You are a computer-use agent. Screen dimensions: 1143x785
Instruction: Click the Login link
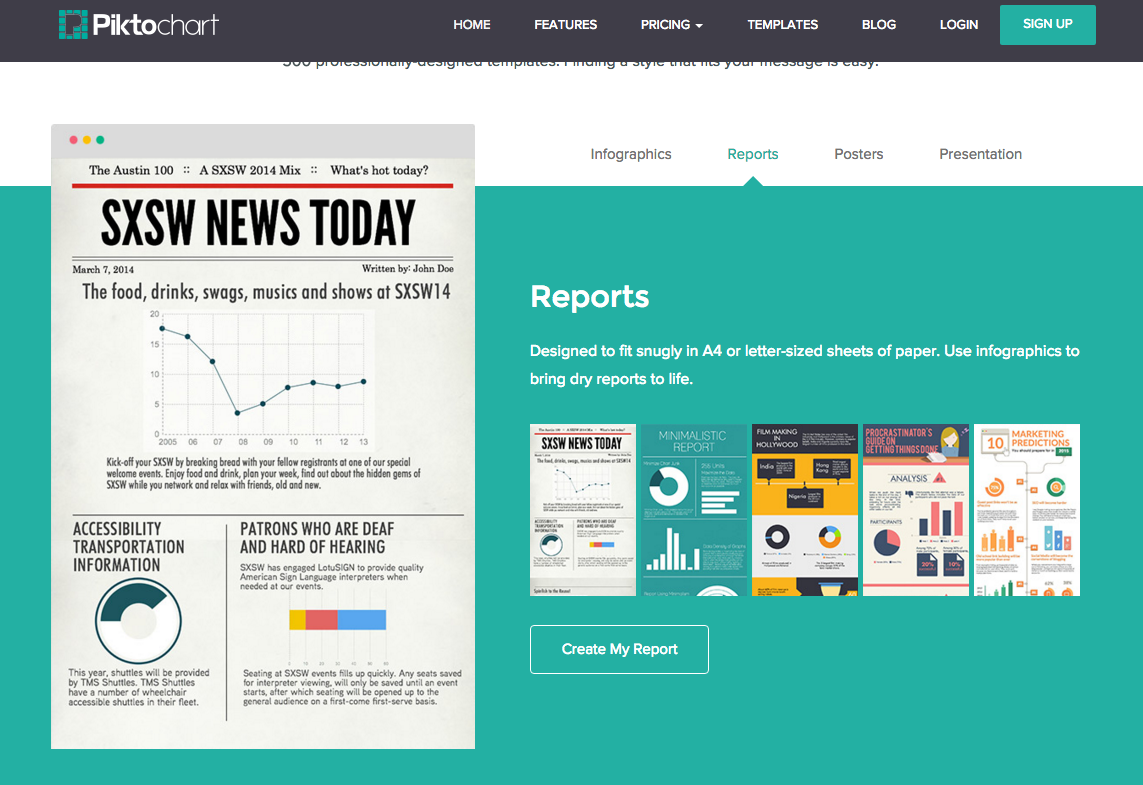click(x=958, y=24)
